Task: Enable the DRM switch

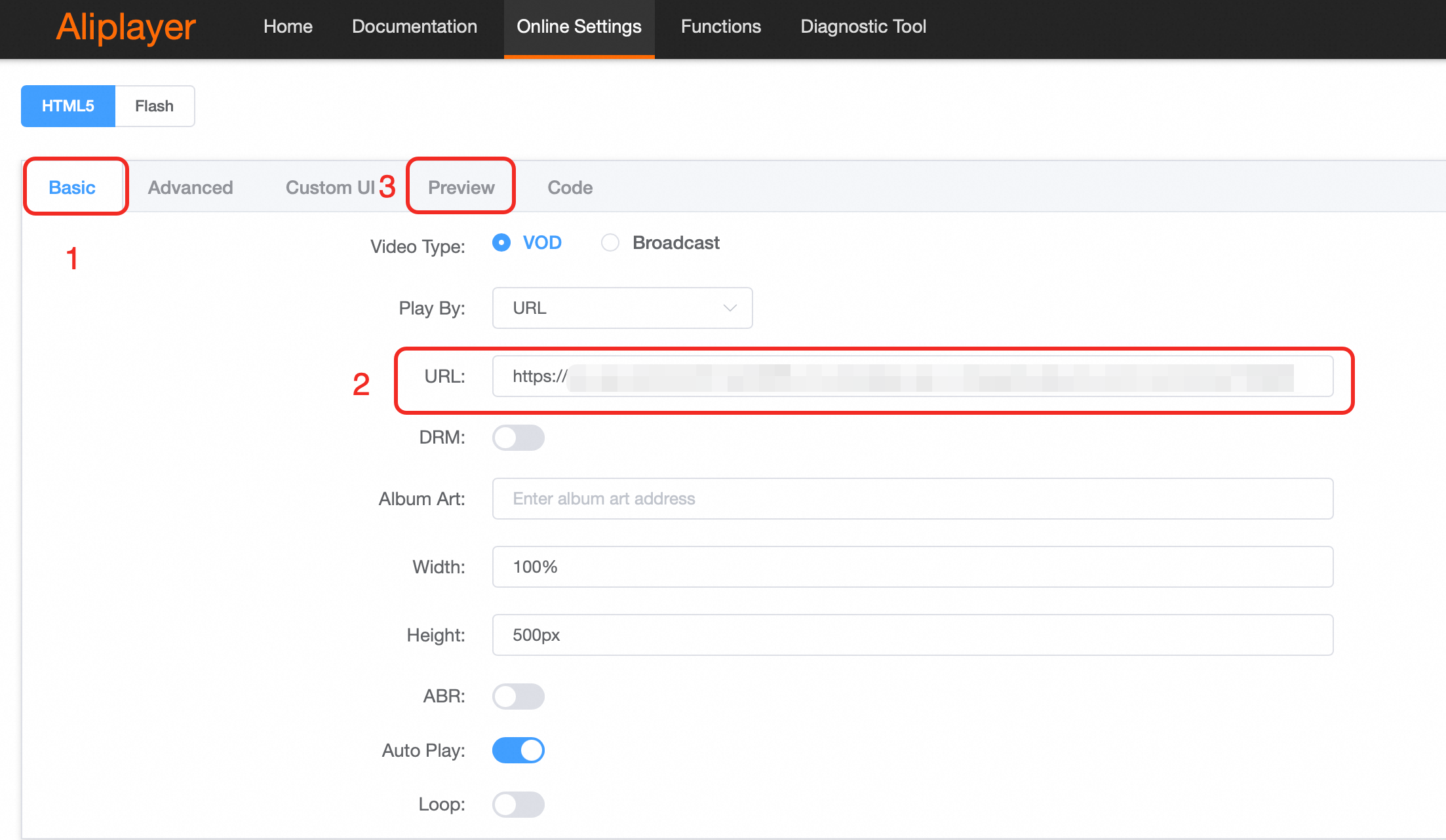Action: pos(518,438)
